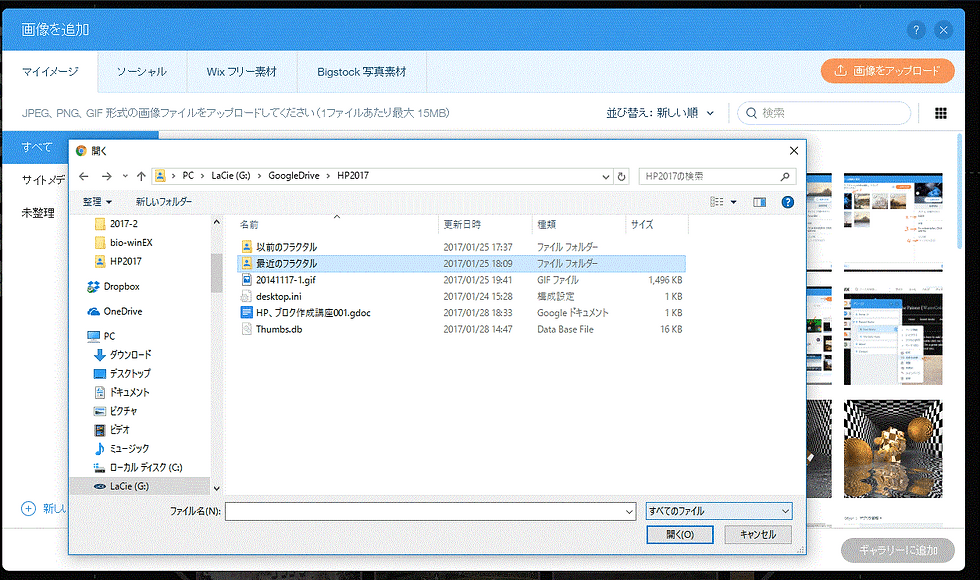
Task: Switch to Wix フリー素材 tab
Action: 241,72
